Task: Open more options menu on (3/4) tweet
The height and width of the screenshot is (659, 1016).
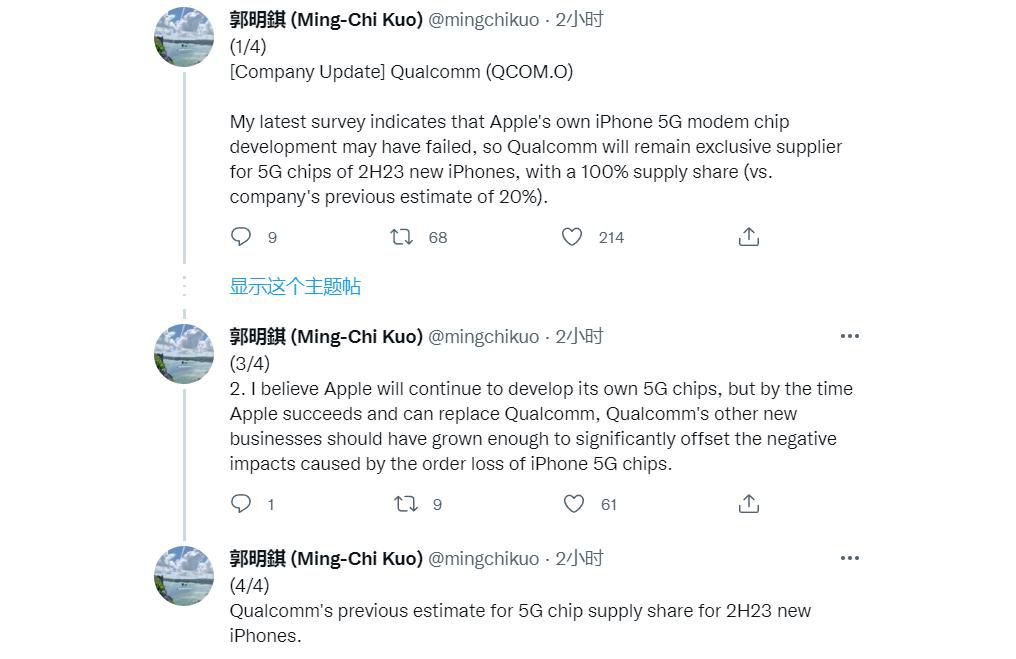Action: pyautogui.click(x=850, y=336)
